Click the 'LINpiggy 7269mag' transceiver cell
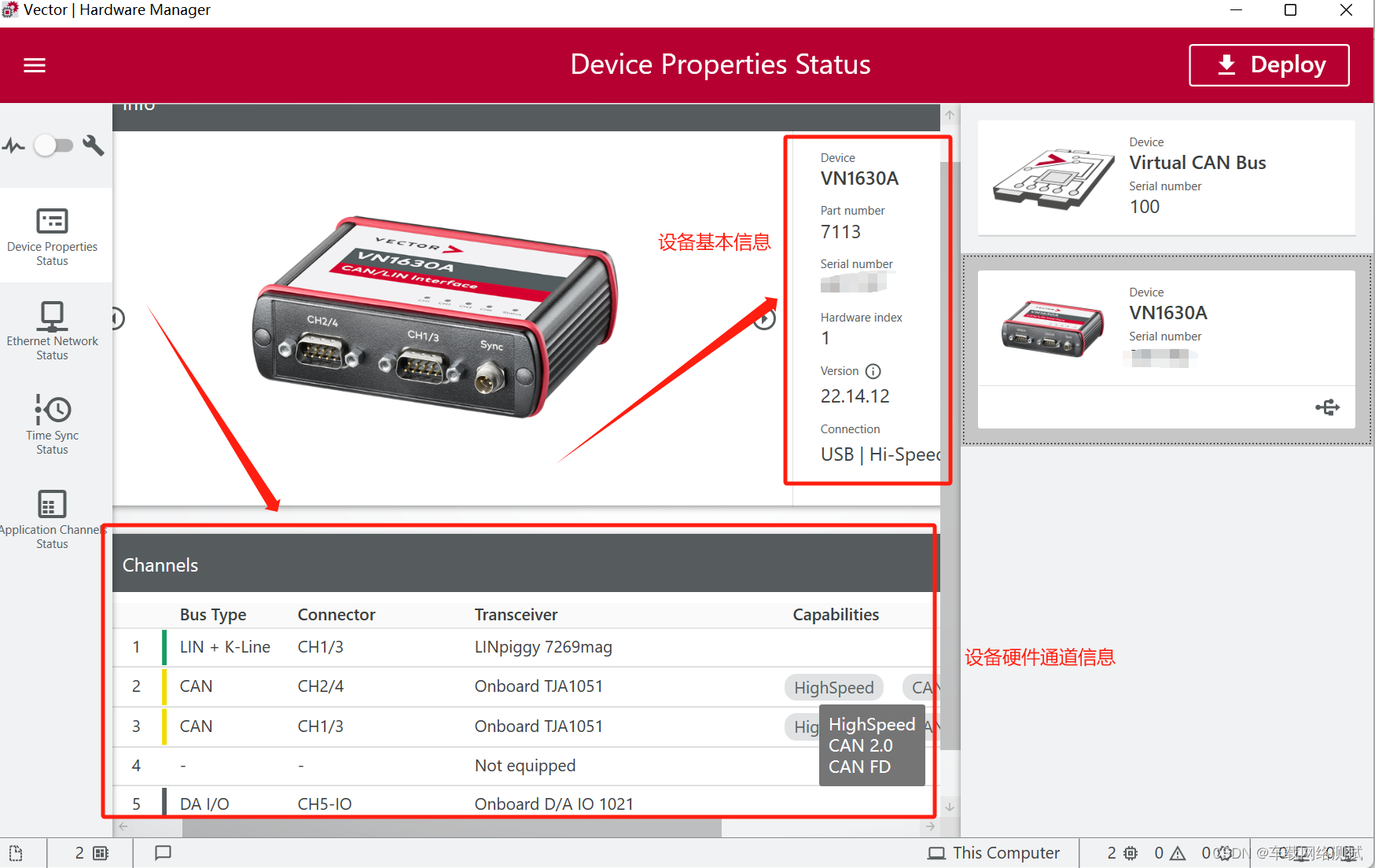The image size is (1375, 868). click(543, 647)
